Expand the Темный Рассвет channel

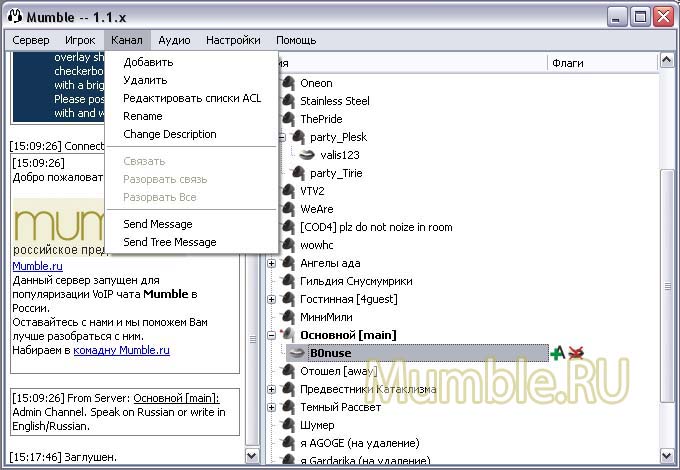tap(272, 407)
